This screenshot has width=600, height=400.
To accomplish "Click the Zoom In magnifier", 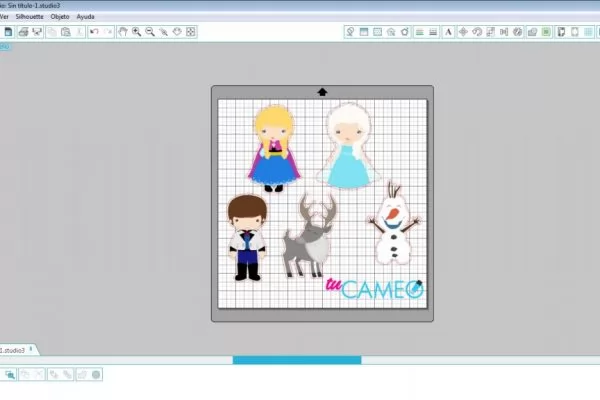I will [x=136, y=32].
